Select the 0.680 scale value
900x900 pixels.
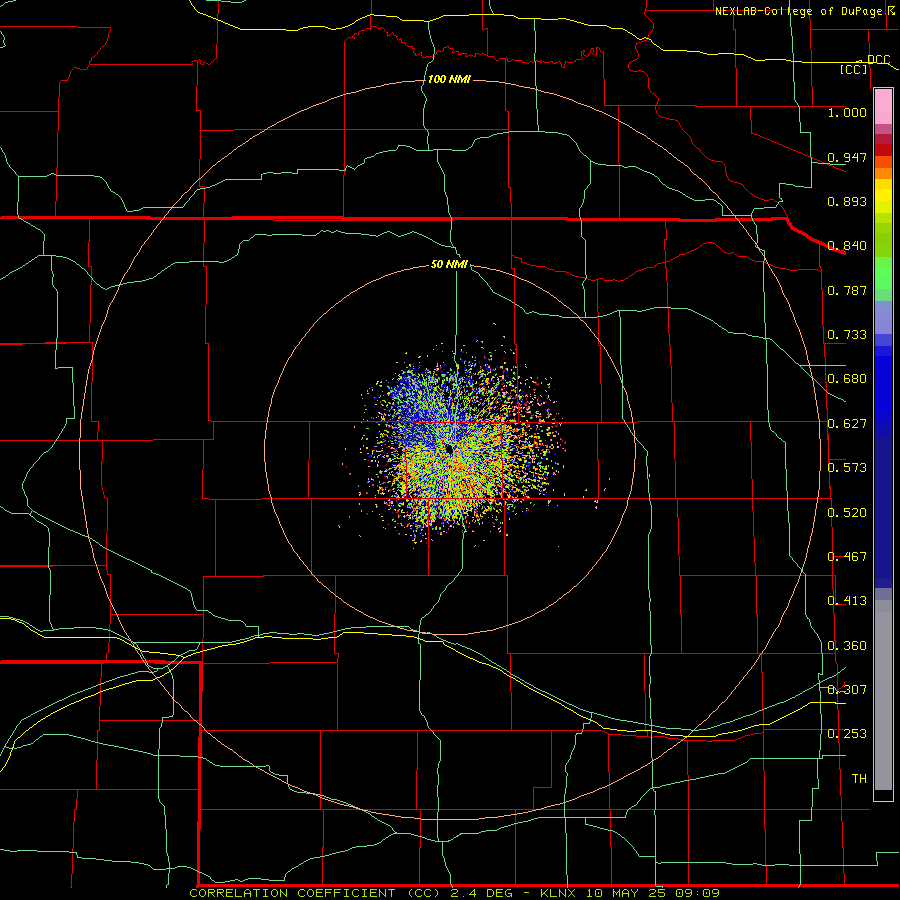pyautogui.click(x=847, y=379)
